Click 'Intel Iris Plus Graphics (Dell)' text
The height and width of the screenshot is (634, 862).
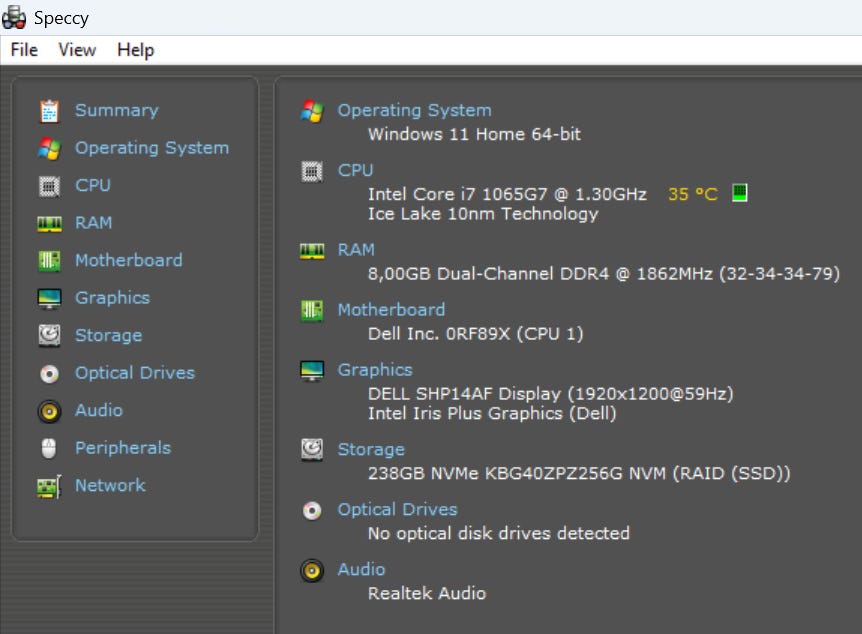(x=492, y=414)
